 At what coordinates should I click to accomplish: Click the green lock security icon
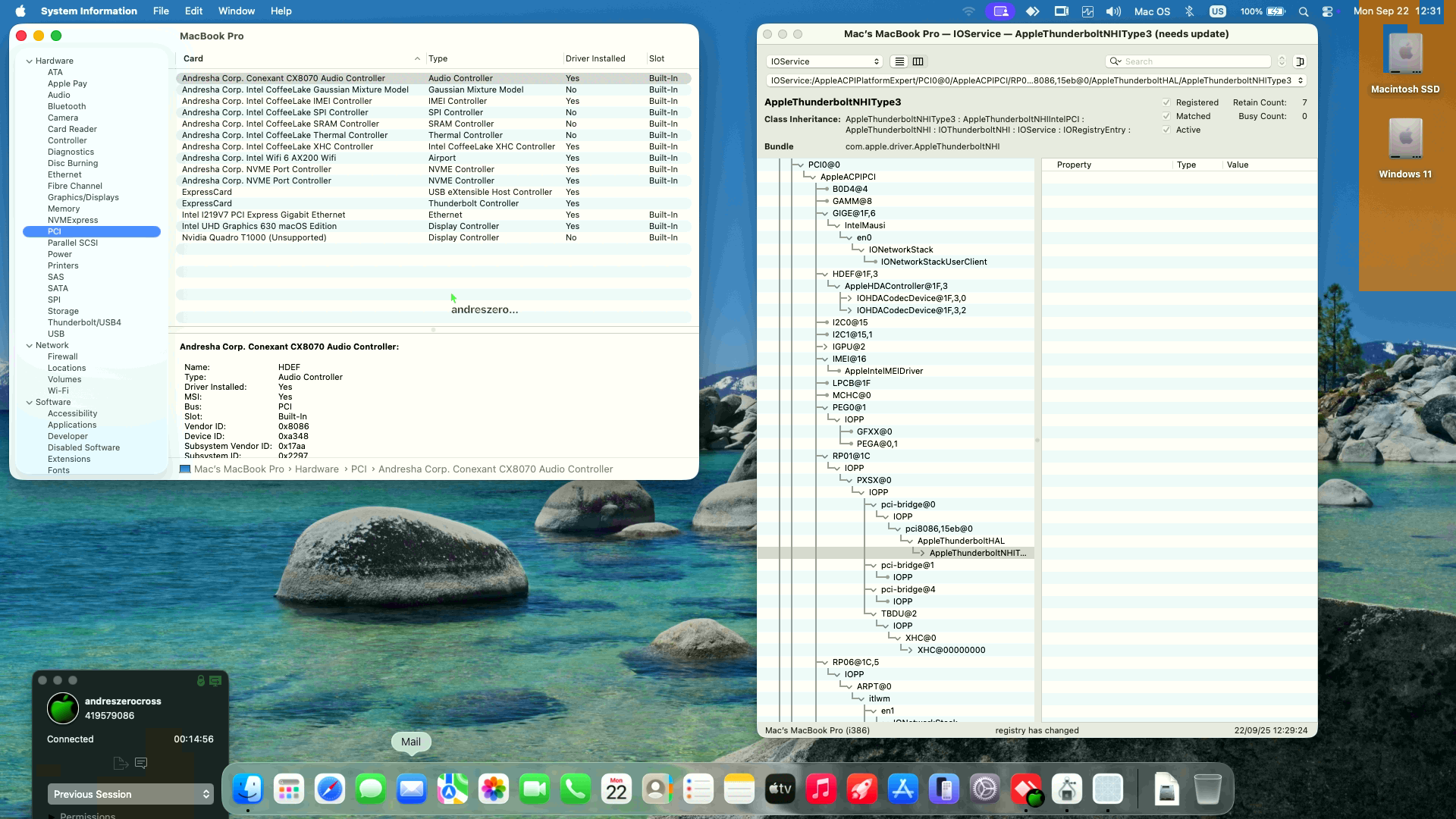click(x=201, y=681)
